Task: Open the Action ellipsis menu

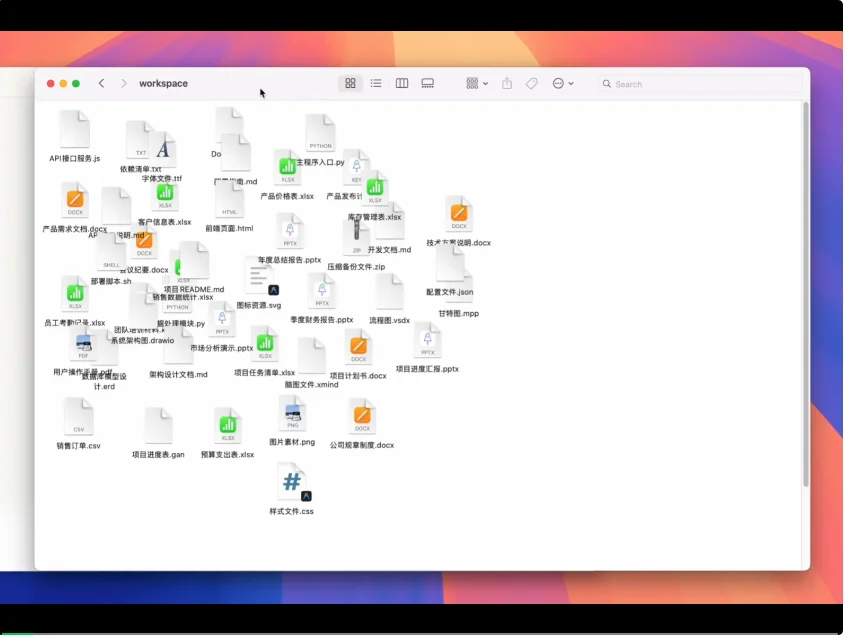Action: [563, 84]
